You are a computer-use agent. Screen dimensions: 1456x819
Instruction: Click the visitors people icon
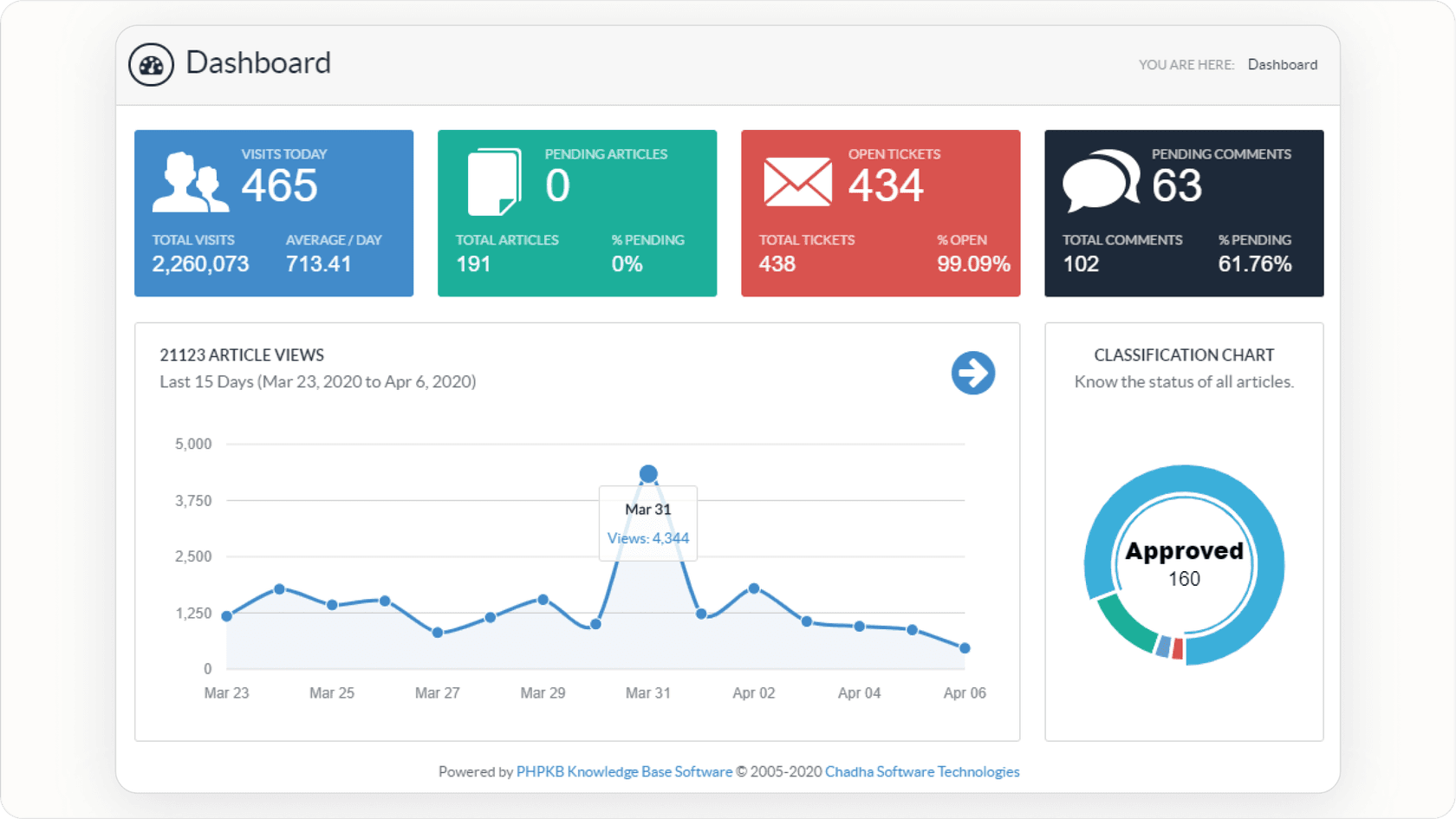[x=190, y=183]
